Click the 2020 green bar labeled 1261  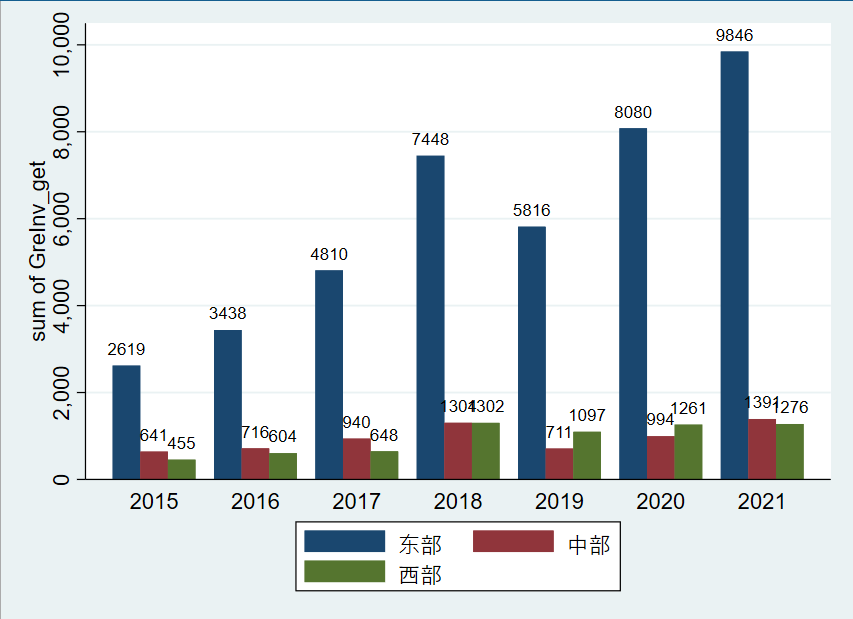click(x=688, y=451)
